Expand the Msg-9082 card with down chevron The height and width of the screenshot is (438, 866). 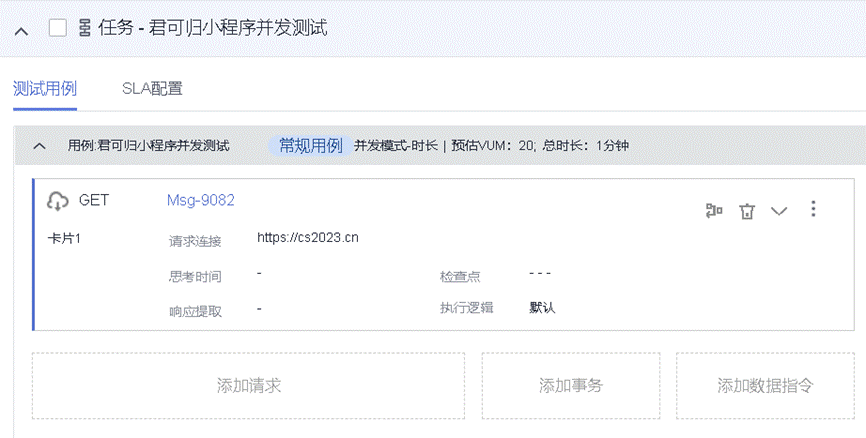pyautogui.click(x=779, y=211)
